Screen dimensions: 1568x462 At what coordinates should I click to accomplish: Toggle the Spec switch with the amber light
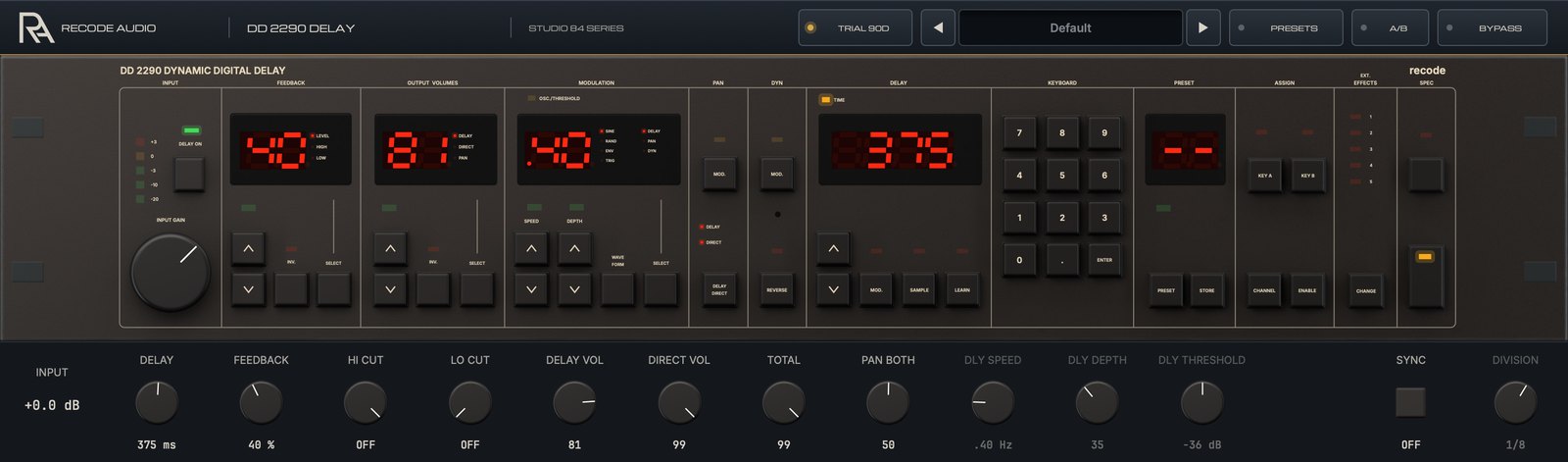pyautogui.click(x=1426, y=276)
